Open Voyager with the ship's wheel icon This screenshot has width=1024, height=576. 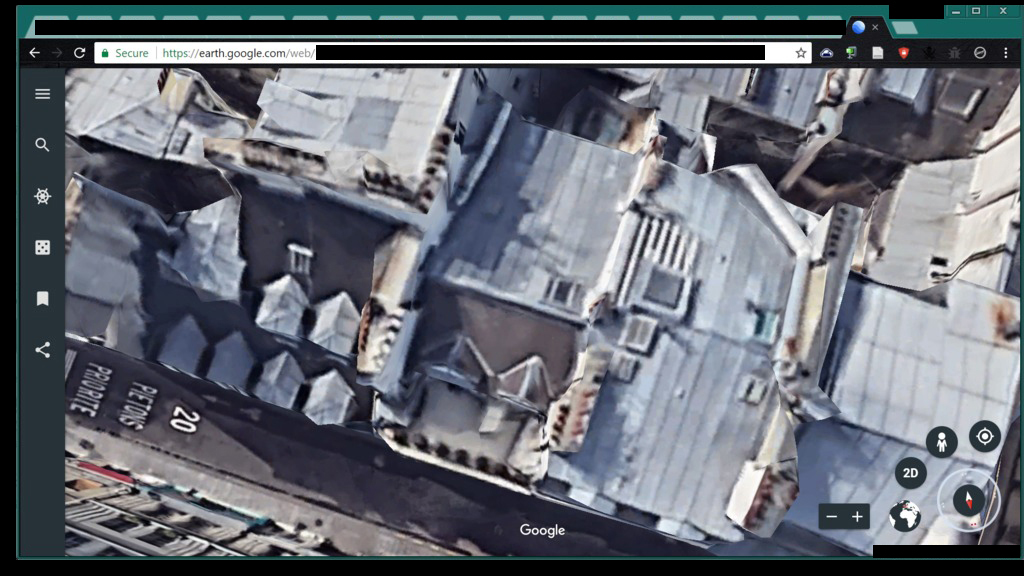[42, 197]
